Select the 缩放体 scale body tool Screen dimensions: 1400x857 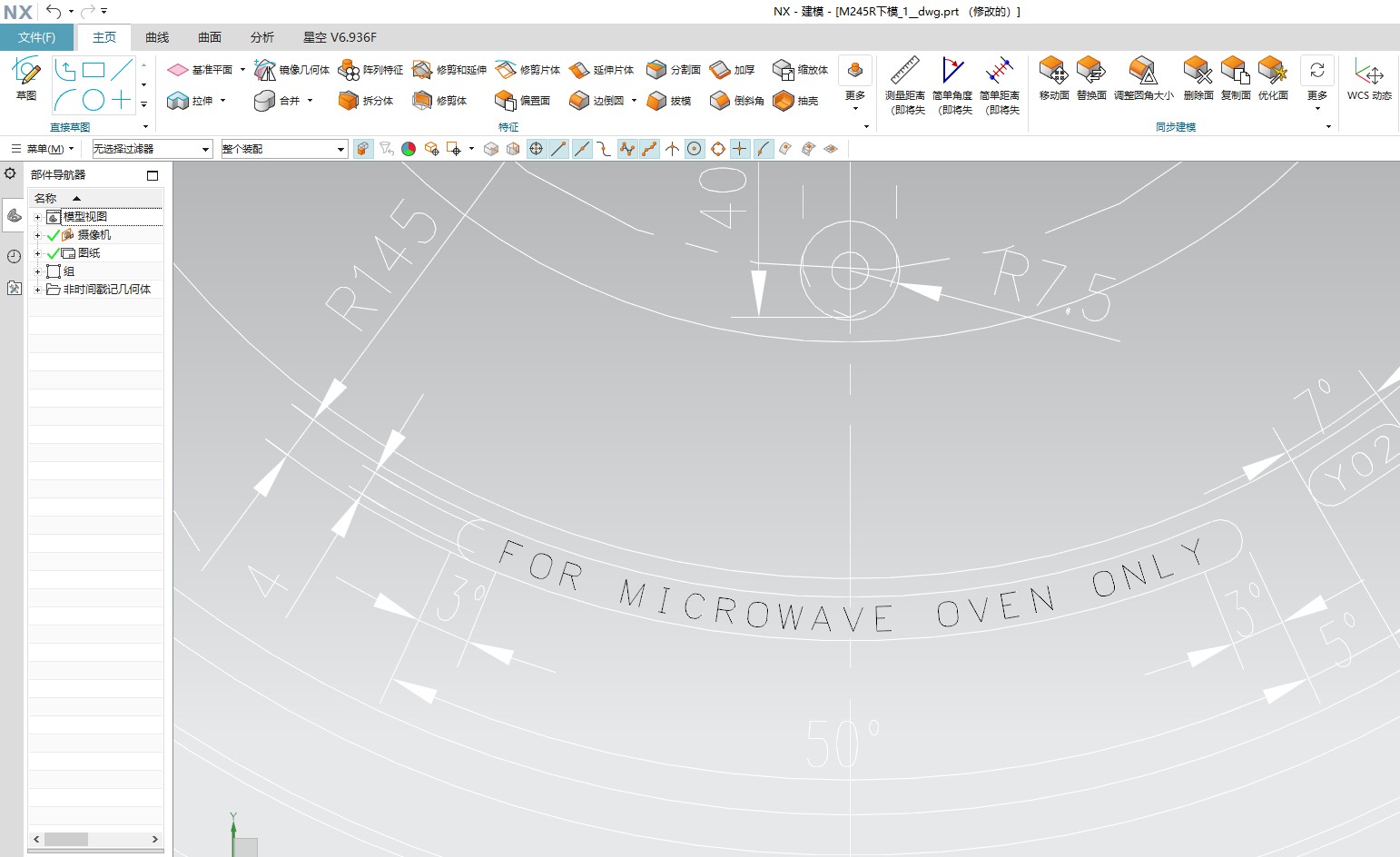pyautogui.click(x=800, y=70)
